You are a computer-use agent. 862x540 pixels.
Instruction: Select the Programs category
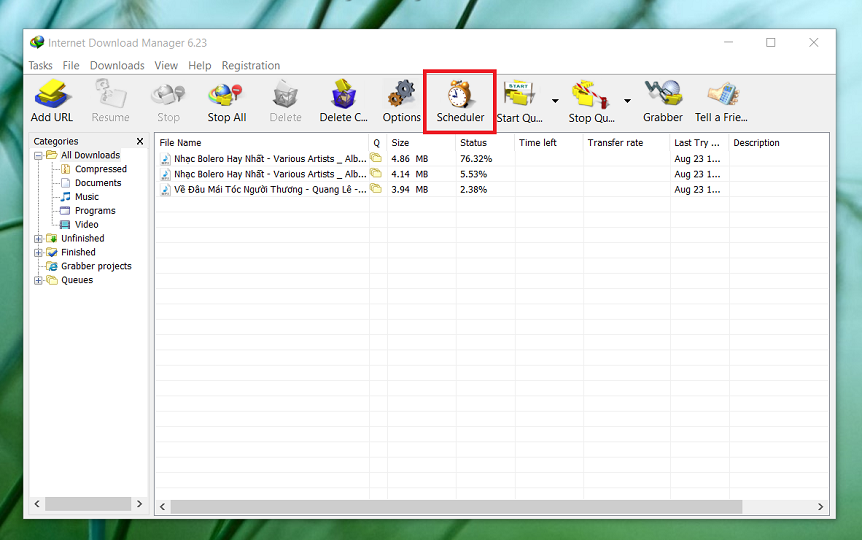(x=95, y=211)
